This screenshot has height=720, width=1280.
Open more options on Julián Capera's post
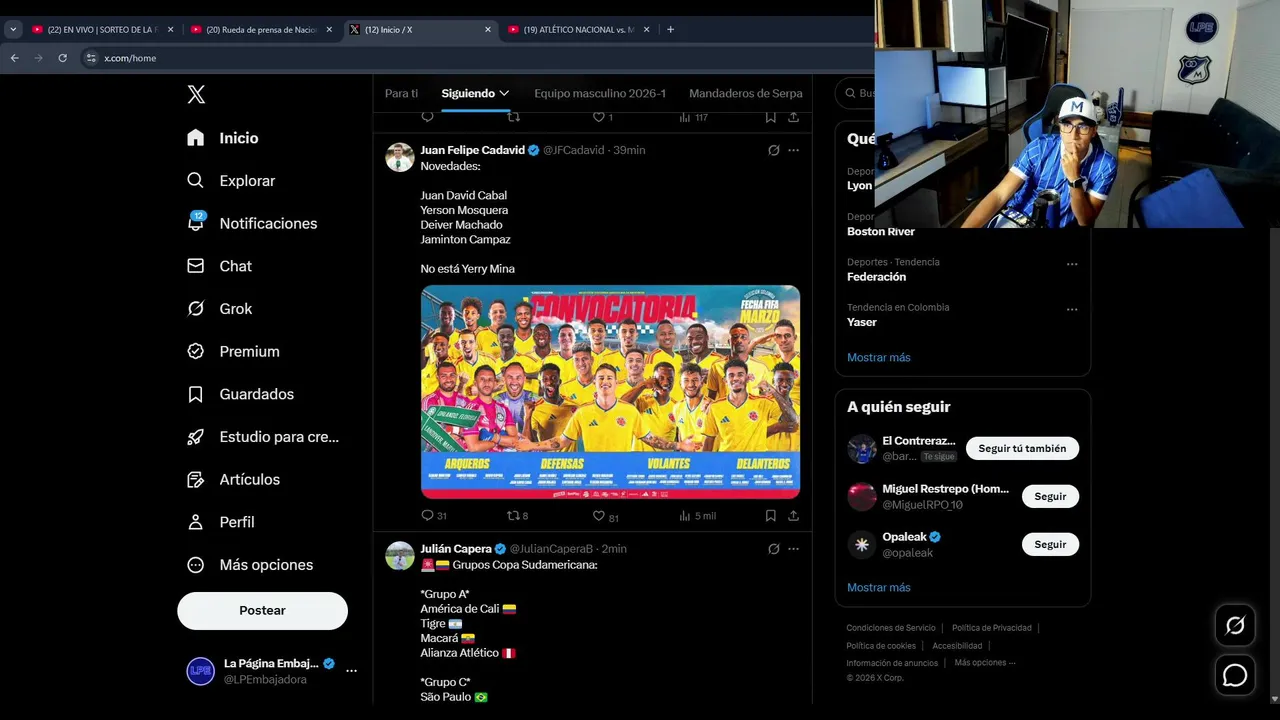point(793,549)
